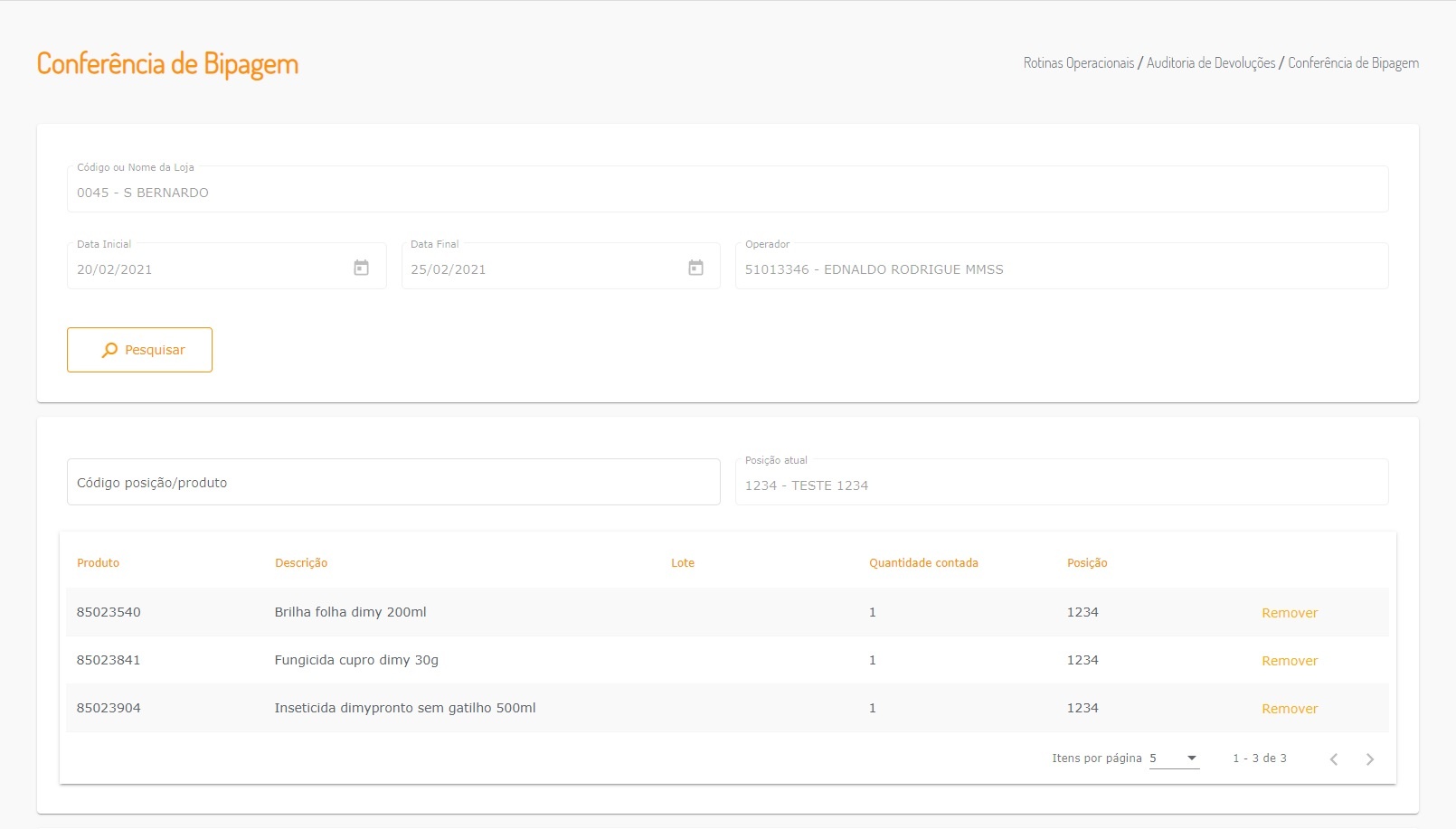
Task: Click the Itens por página label
Action: [1097, 758]
